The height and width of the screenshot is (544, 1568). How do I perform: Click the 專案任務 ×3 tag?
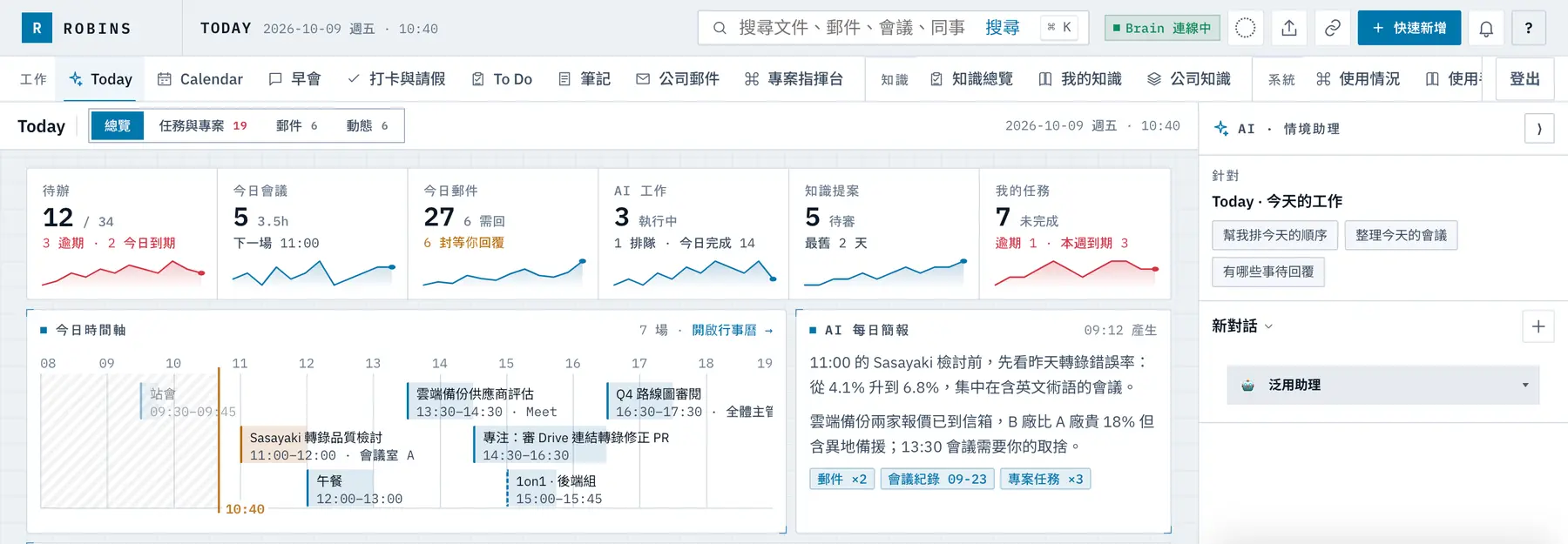pyautogui.click(x=1045, y=479)
